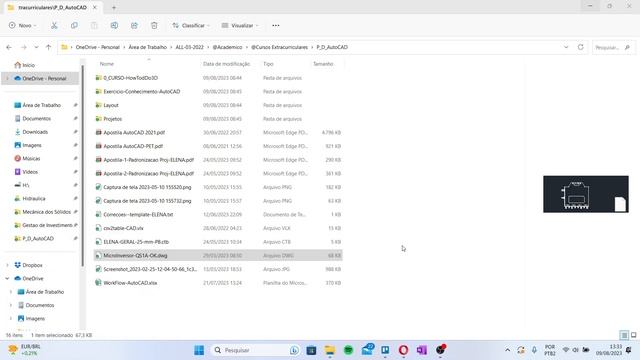Expand the Documentos node under OneDrive
640x360 pixels.
click(x=11, y=305)
